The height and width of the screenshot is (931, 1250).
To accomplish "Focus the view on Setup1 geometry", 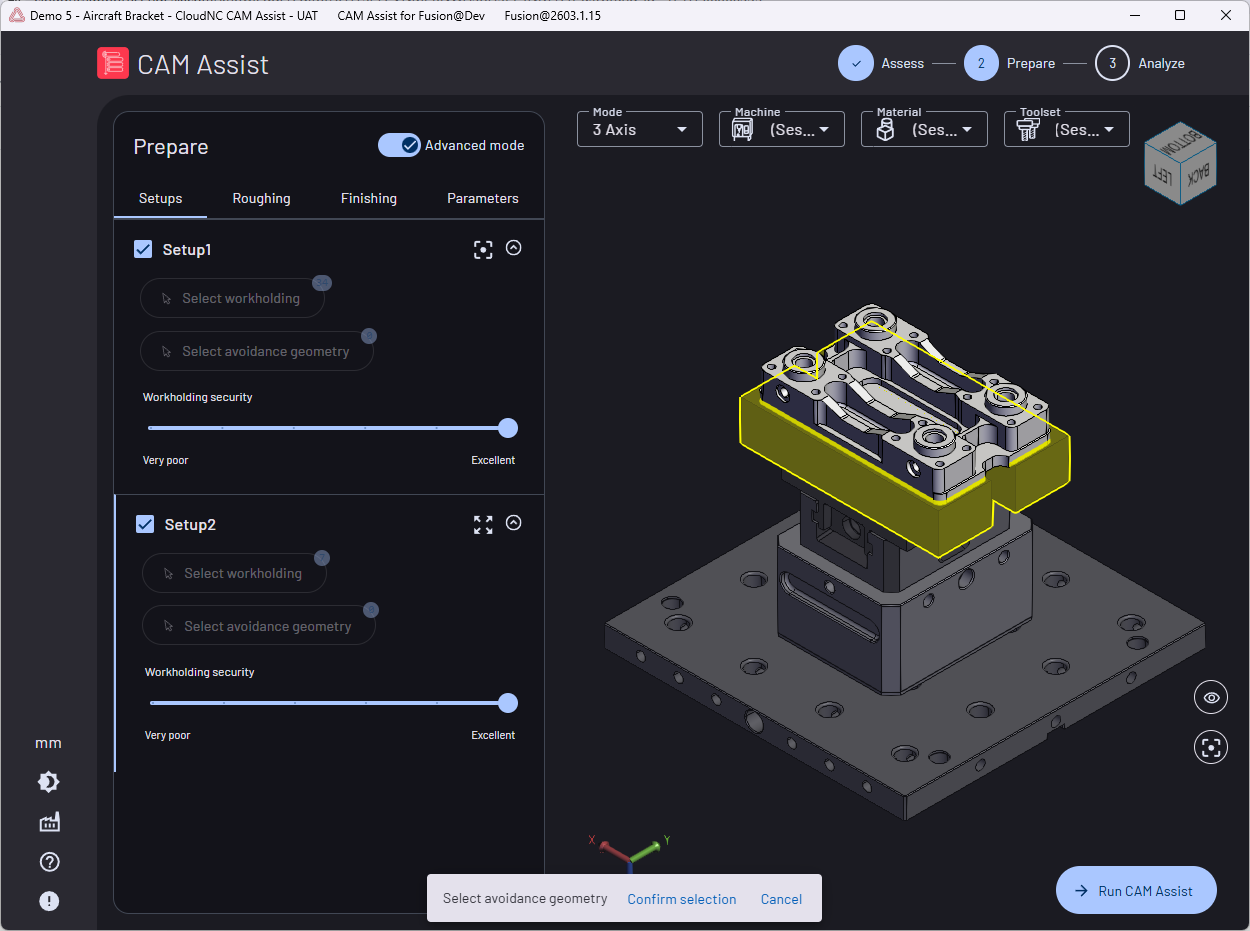I will click(x=483, y=250).
